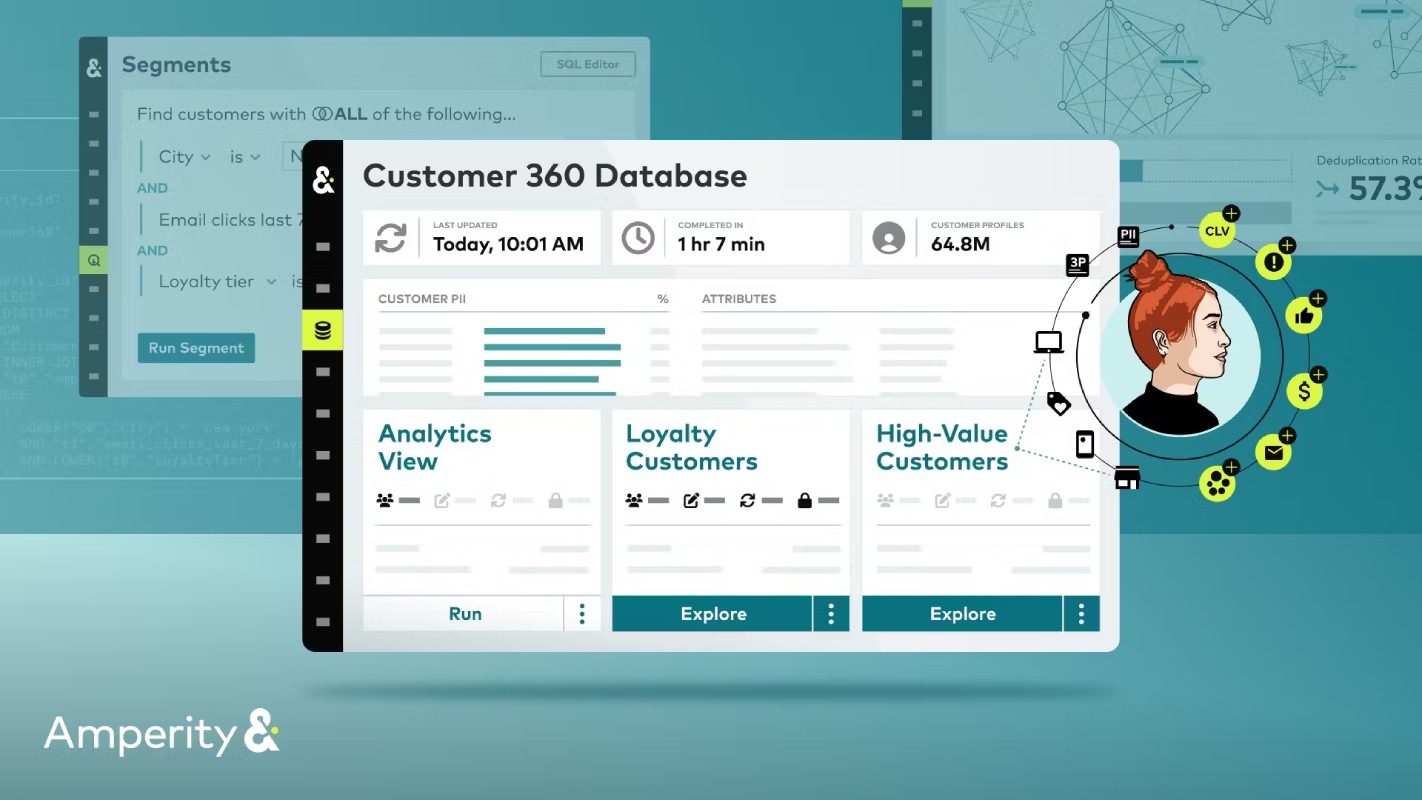Viewport: 1422px width, 800px height.
Task: Click the lock icon in High-Value Customers card
Action: (1054, 500)
